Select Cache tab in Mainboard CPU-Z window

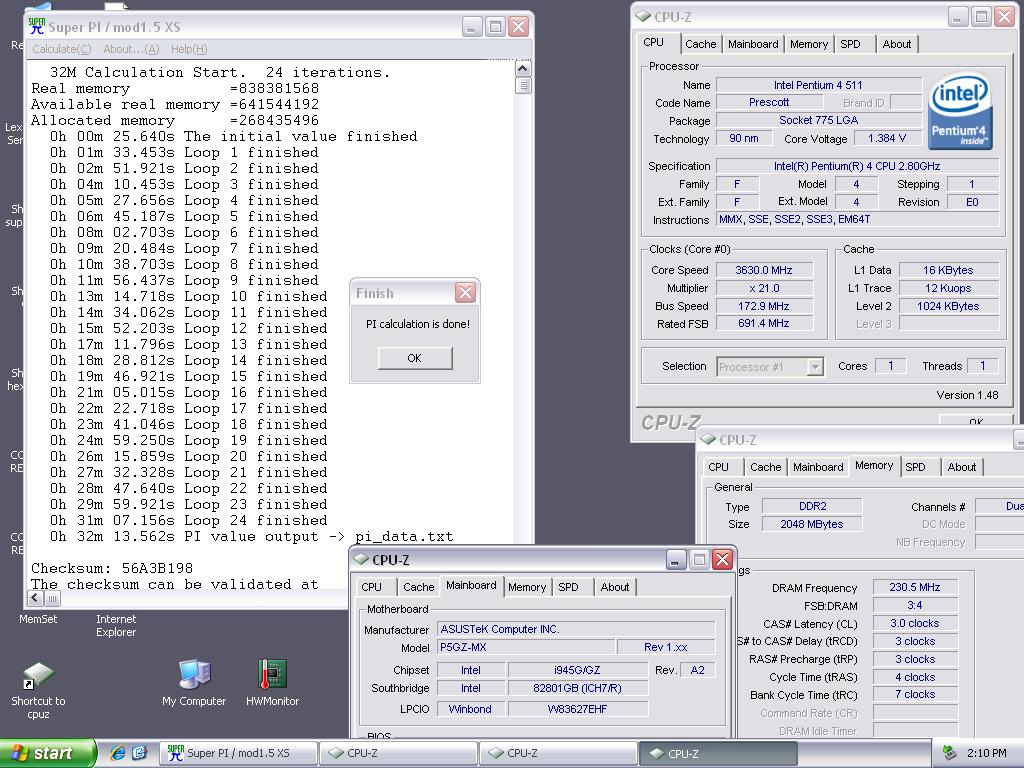click(419, 587)
